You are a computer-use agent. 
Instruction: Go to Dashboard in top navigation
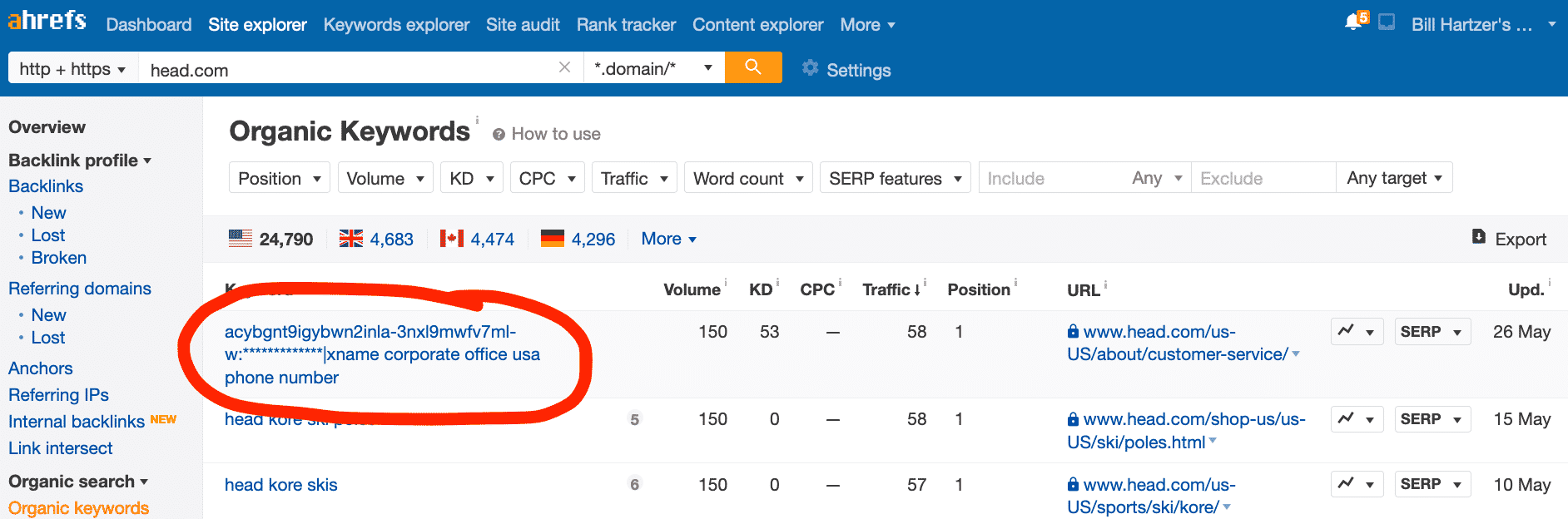pos(149,24)
